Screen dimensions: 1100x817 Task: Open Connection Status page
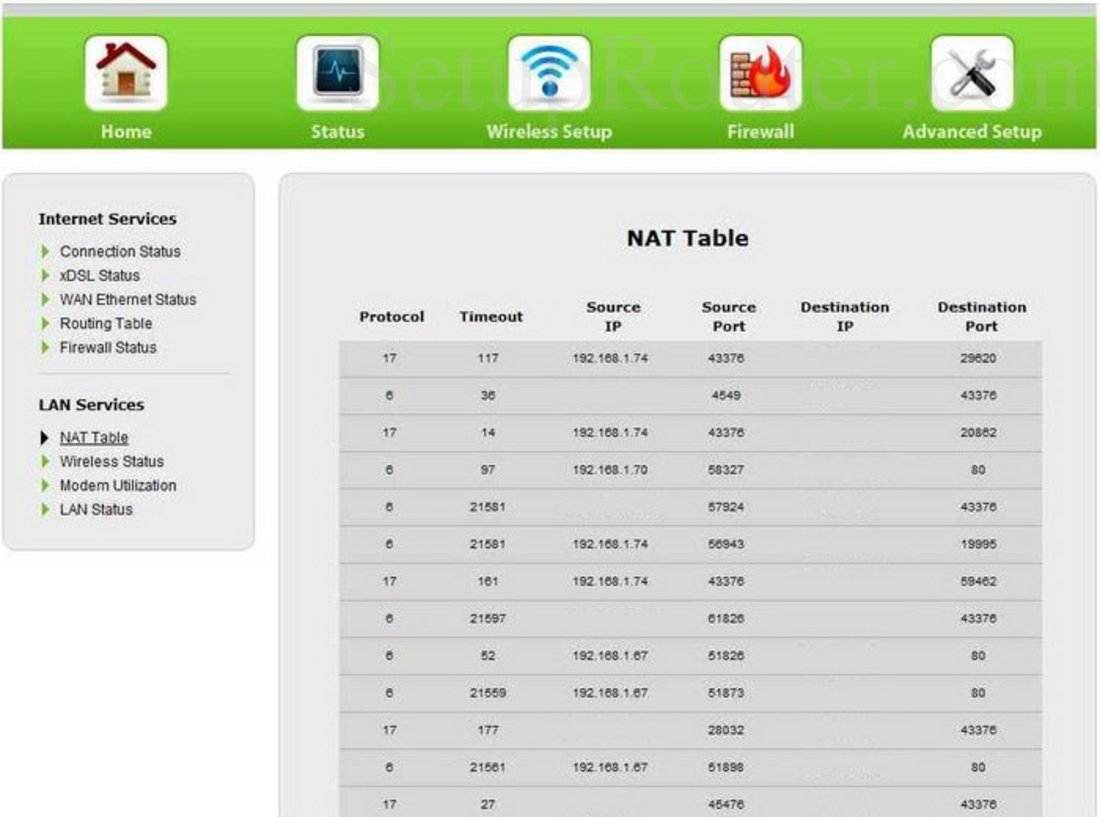[x=120, y=251]
